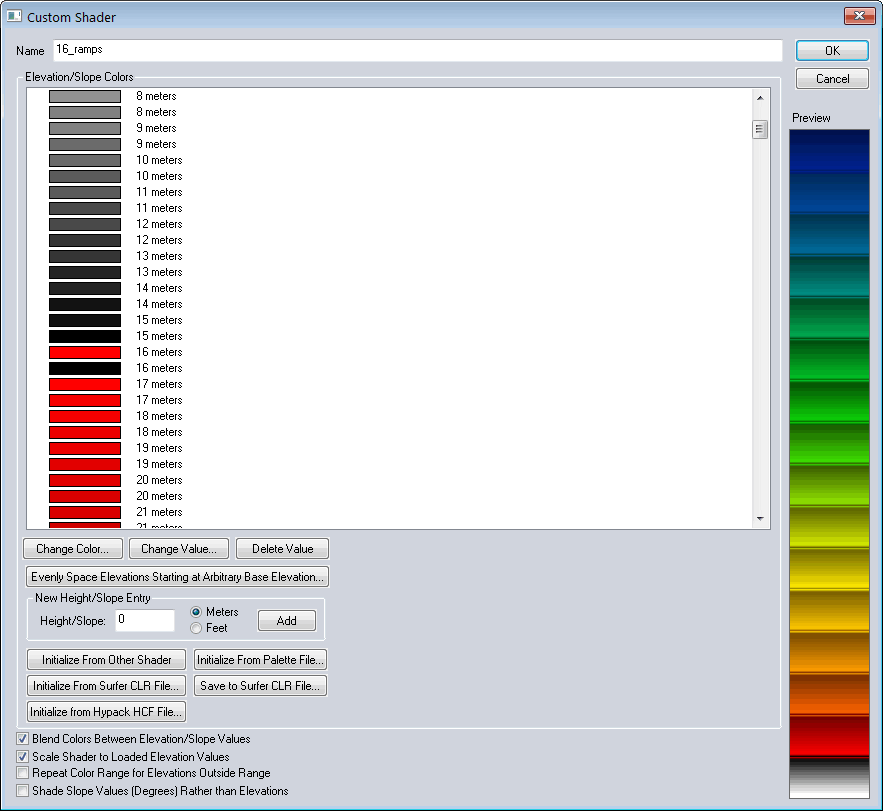Click the Custom Shader title bar icon
This screenshot has width=883, height=811.
pos(14,17)
